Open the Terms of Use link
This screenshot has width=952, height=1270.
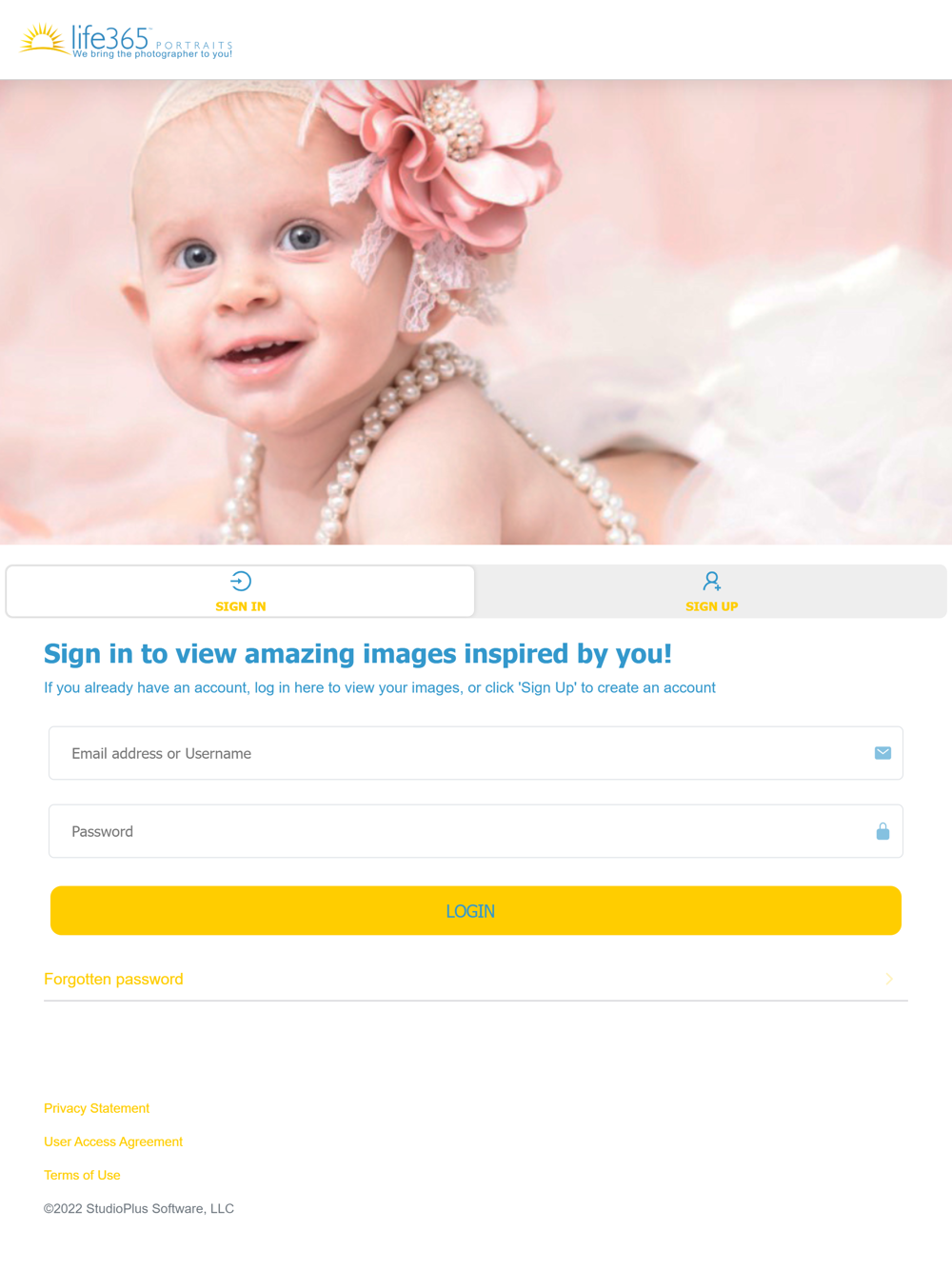[x=82, y=1175]
